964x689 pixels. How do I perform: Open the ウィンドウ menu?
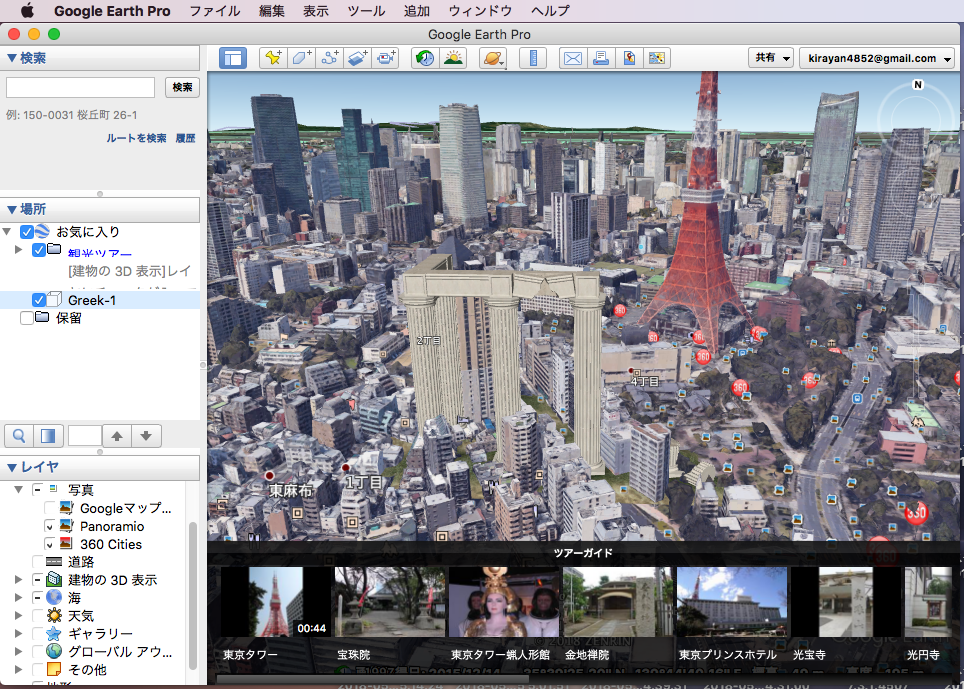point(480,10)
